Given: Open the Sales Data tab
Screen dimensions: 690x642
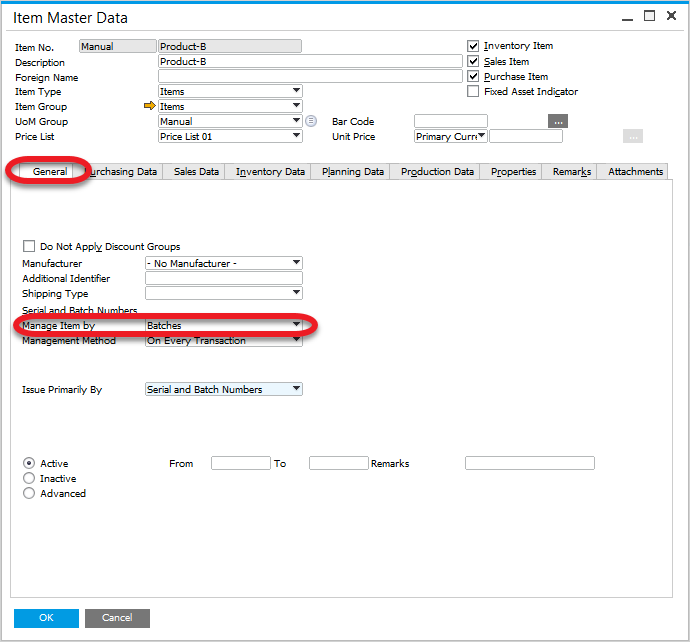Looking at the screenshot, I should point(196,171).
